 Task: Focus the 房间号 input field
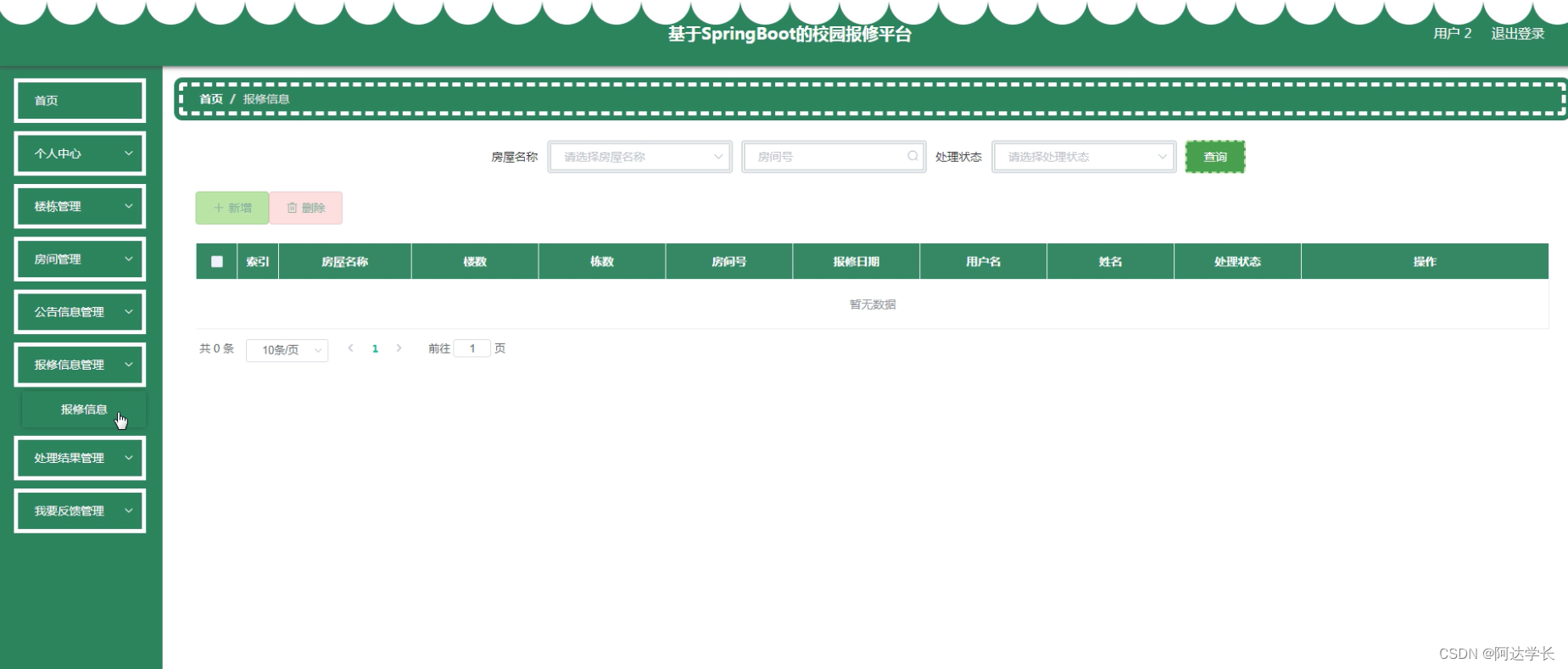pyautogui.click(x=834, y=157)
